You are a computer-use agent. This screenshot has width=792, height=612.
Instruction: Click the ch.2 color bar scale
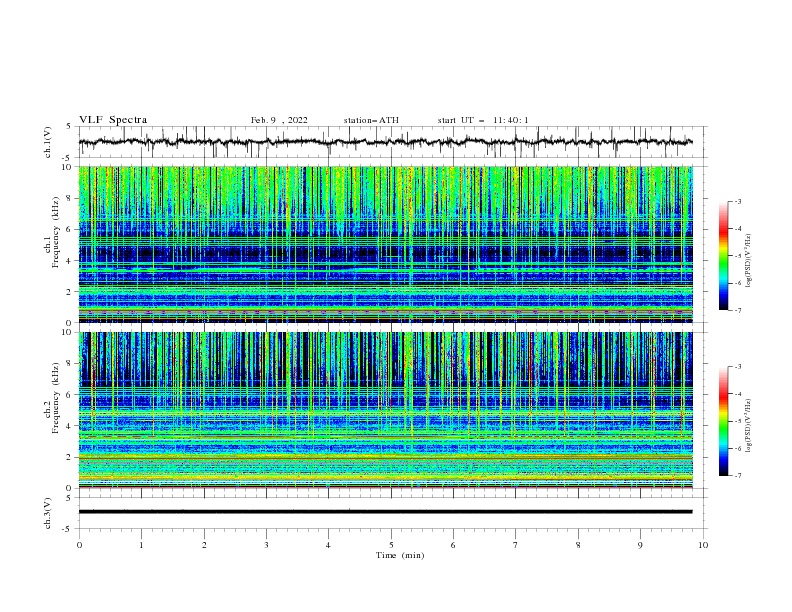(x=723, y=421)
